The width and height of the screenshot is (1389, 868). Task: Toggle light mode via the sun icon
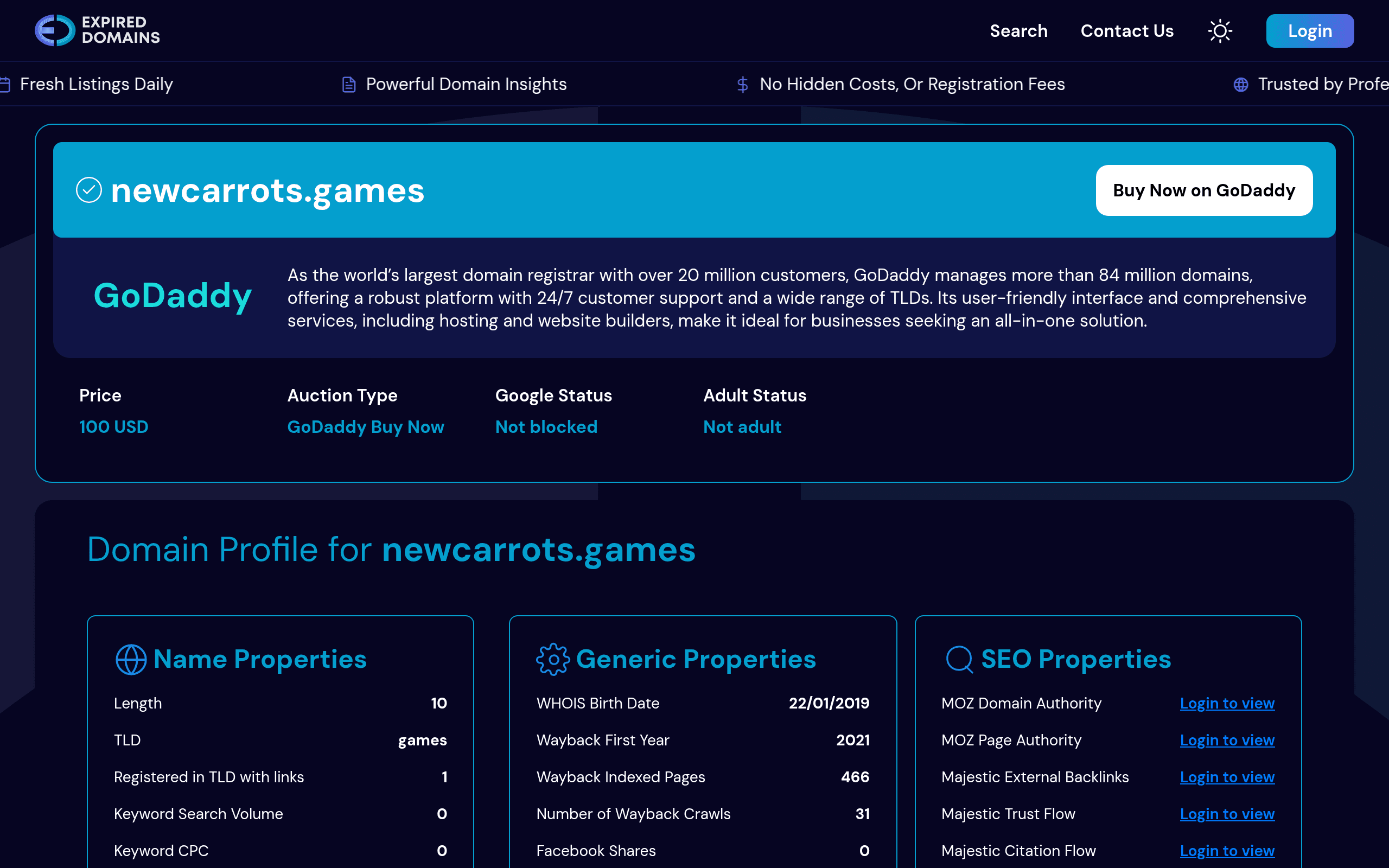1220,30
